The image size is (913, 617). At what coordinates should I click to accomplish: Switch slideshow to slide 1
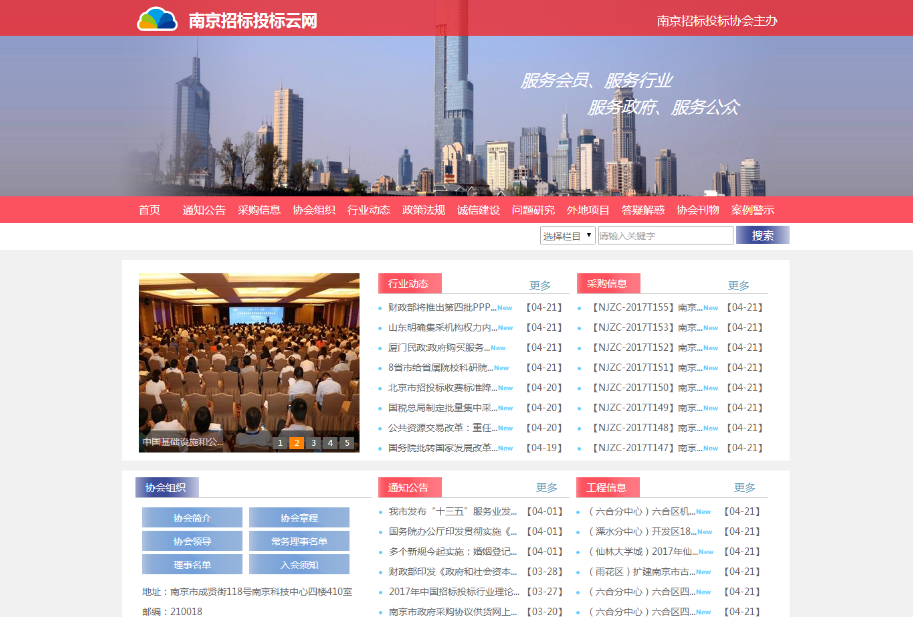(x=280, y=443)
